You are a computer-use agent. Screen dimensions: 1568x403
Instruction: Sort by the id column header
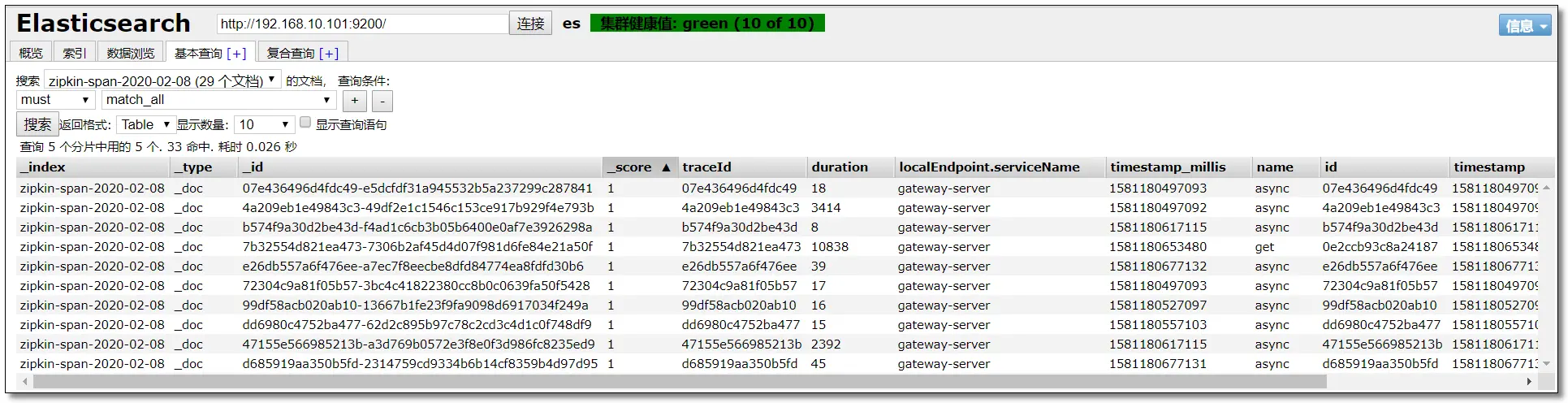[x=1384, y=167]
